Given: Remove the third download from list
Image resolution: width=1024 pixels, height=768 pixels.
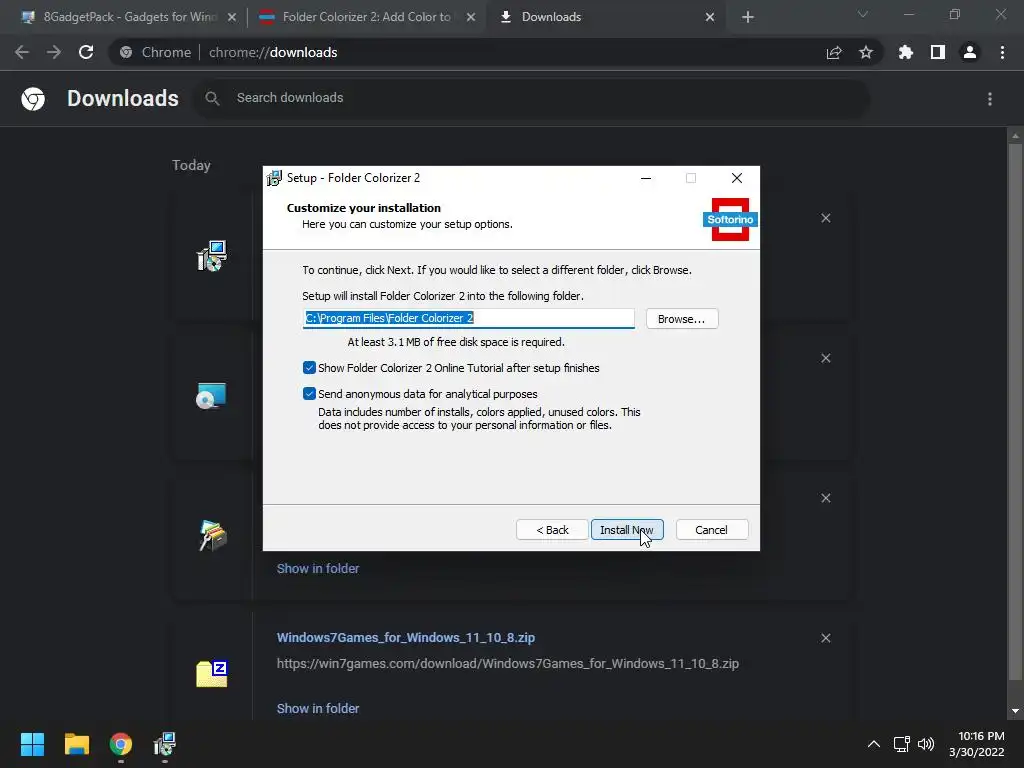Looking at the screenshot, I should pos(826,498).
